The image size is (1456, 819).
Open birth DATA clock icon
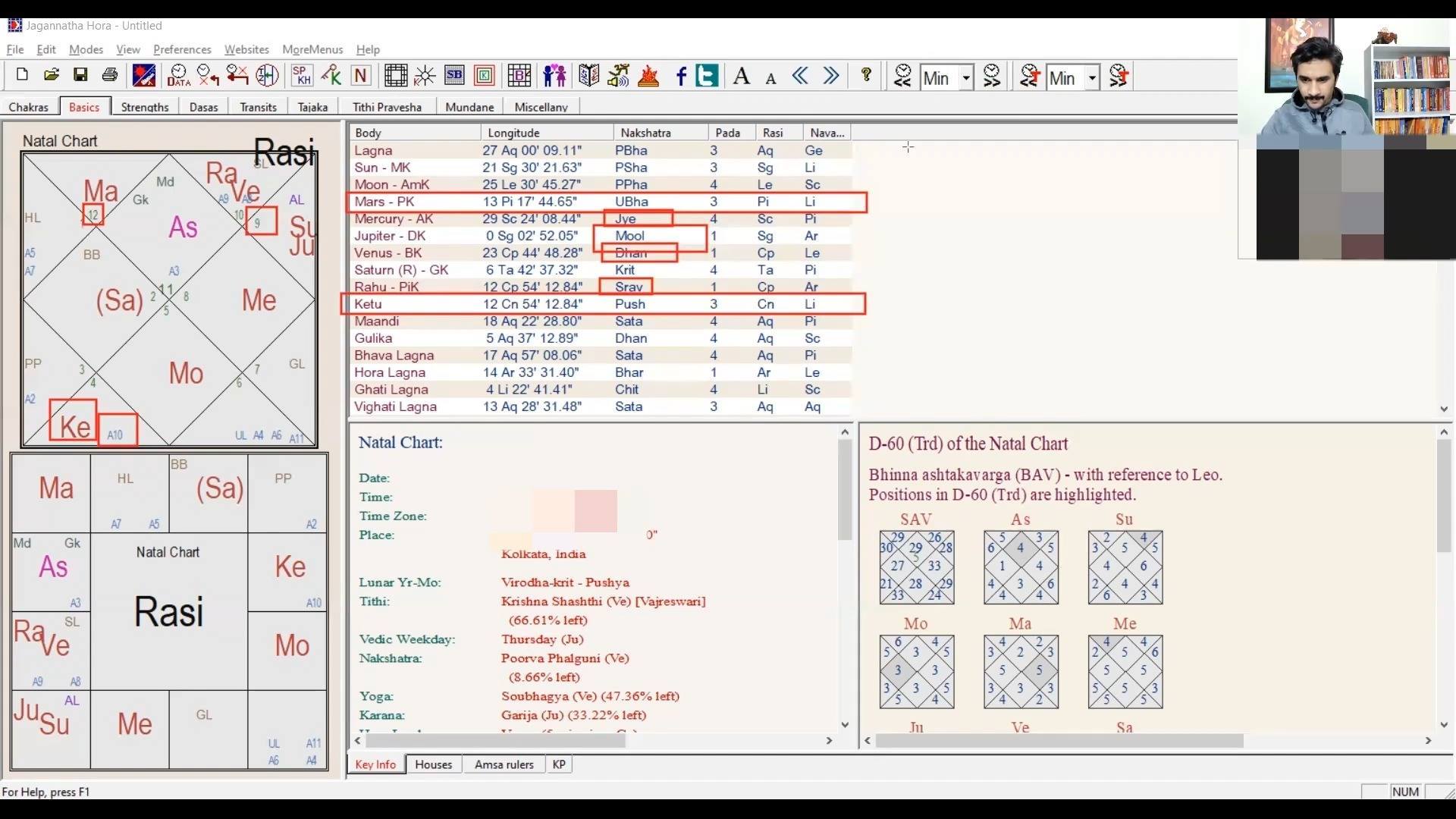tap(178, 76)
